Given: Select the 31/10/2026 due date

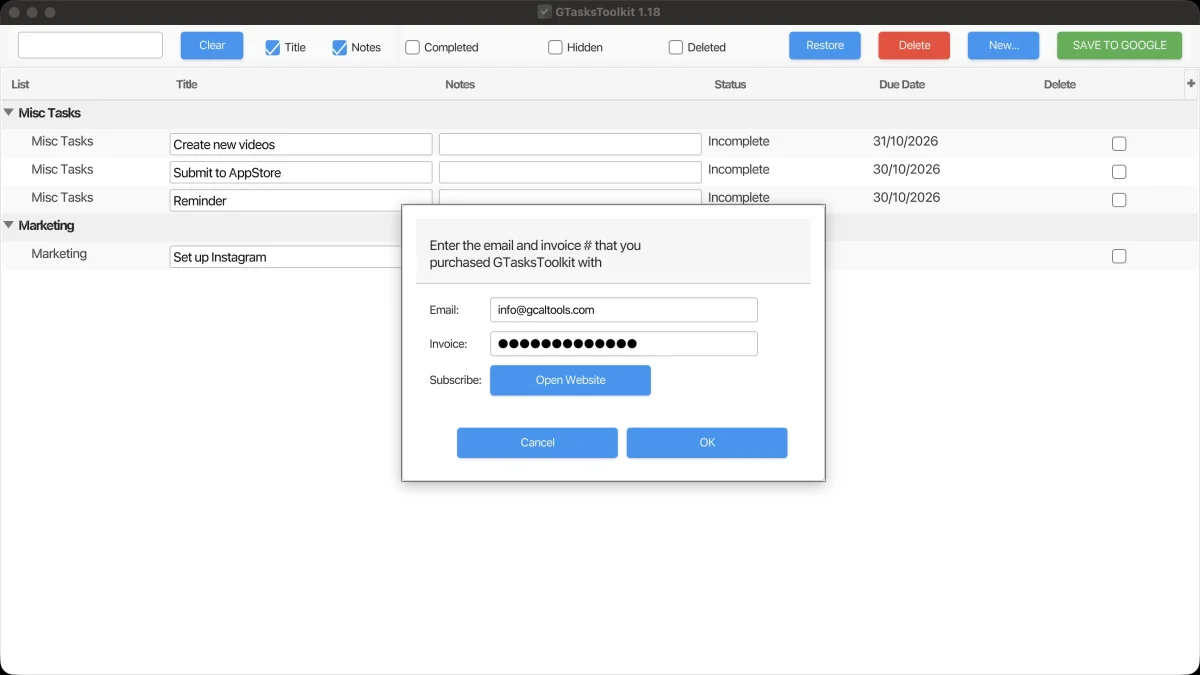Looking at the screenshot, I should [906, 142].
